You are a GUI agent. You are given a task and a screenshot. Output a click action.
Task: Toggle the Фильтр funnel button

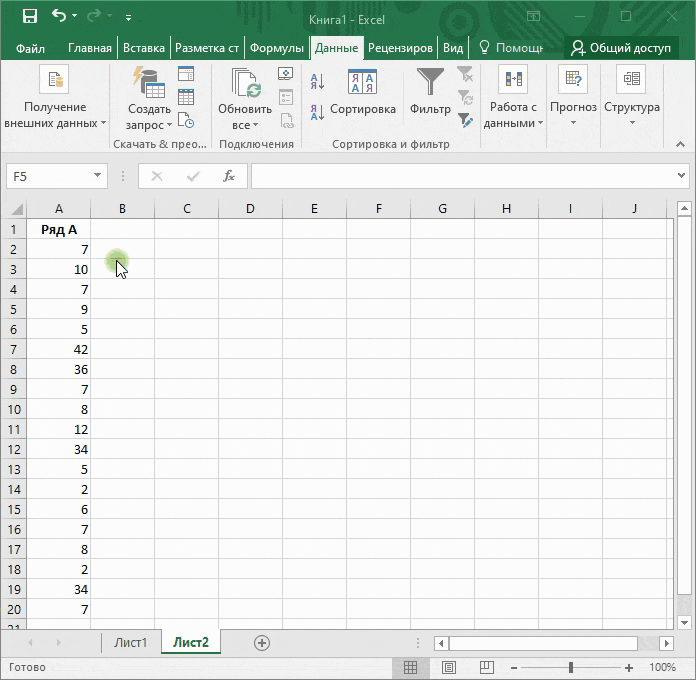click(430, 91)
